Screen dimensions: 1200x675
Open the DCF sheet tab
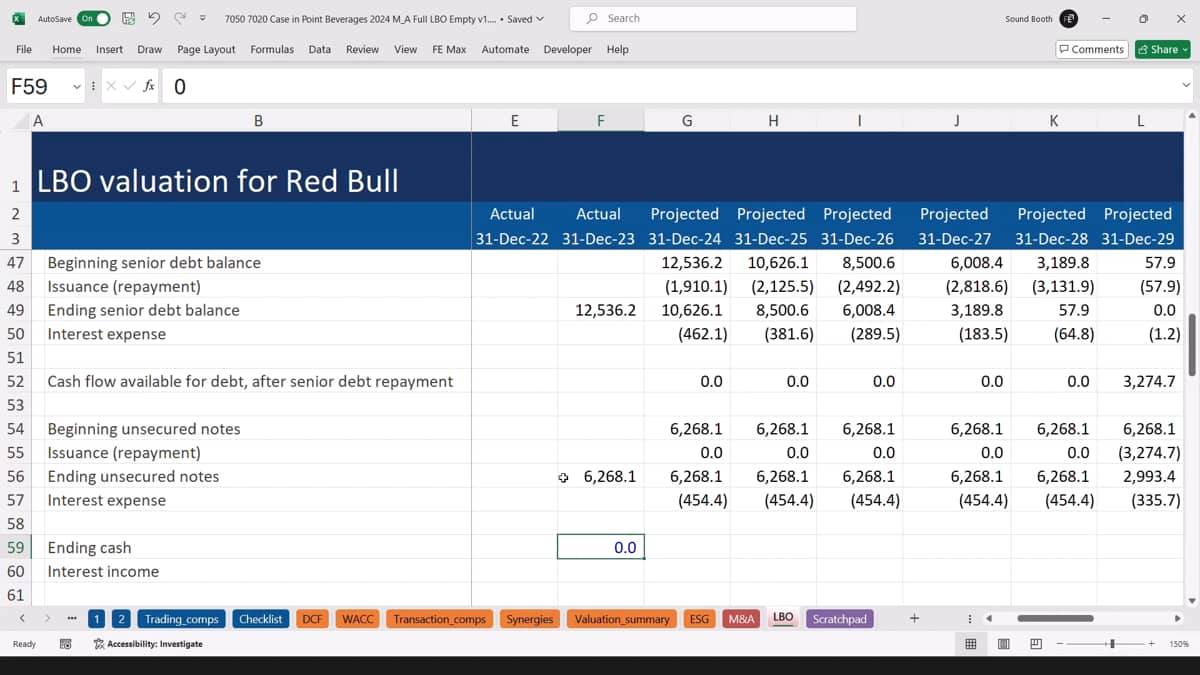(312, 619)
